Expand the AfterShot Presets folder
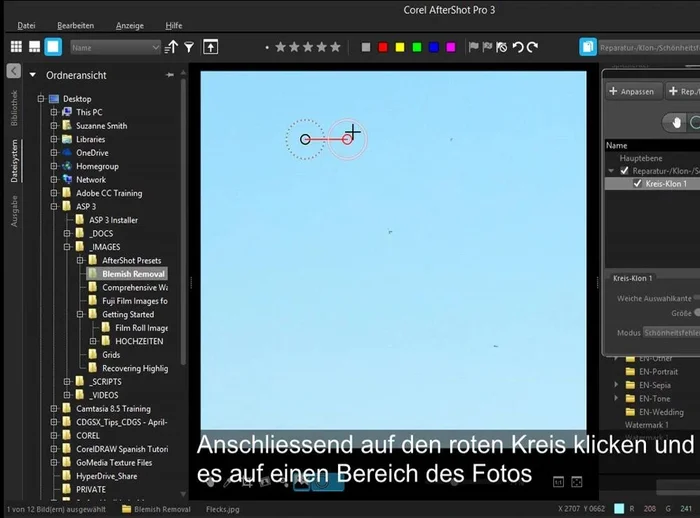700x518 pixels. tap(80, 260)
